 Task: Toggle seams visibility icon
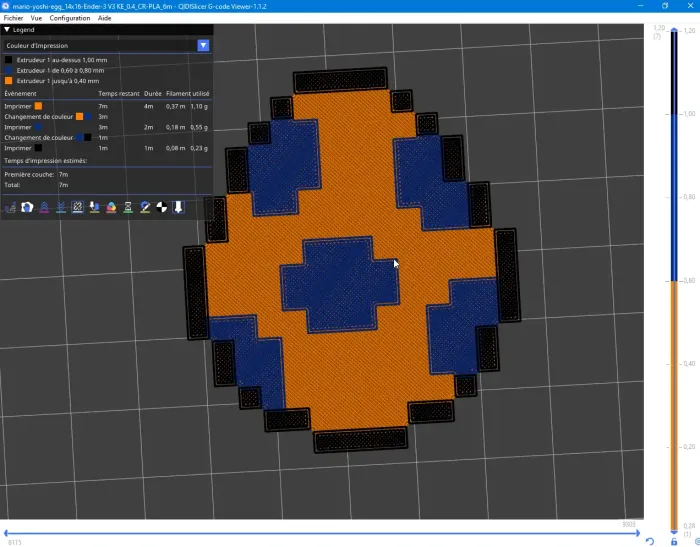click(78, 207)
